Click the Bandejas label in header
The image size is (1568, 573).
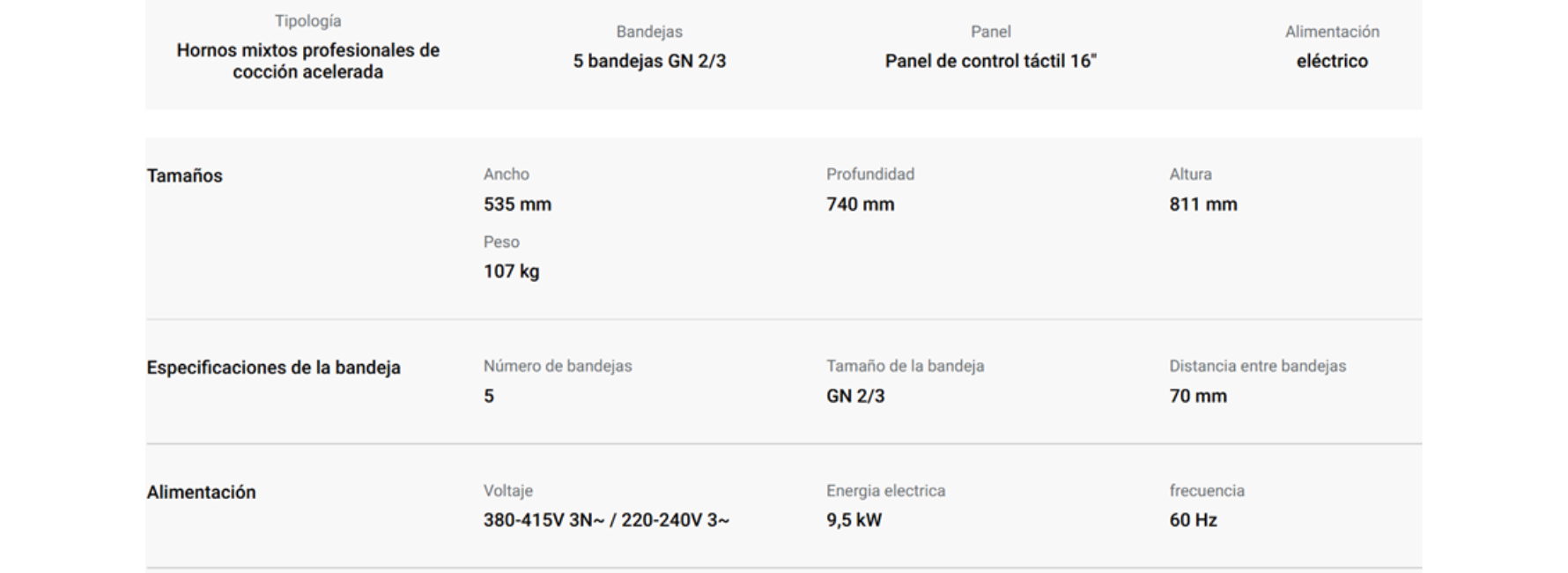pos(649,32)
